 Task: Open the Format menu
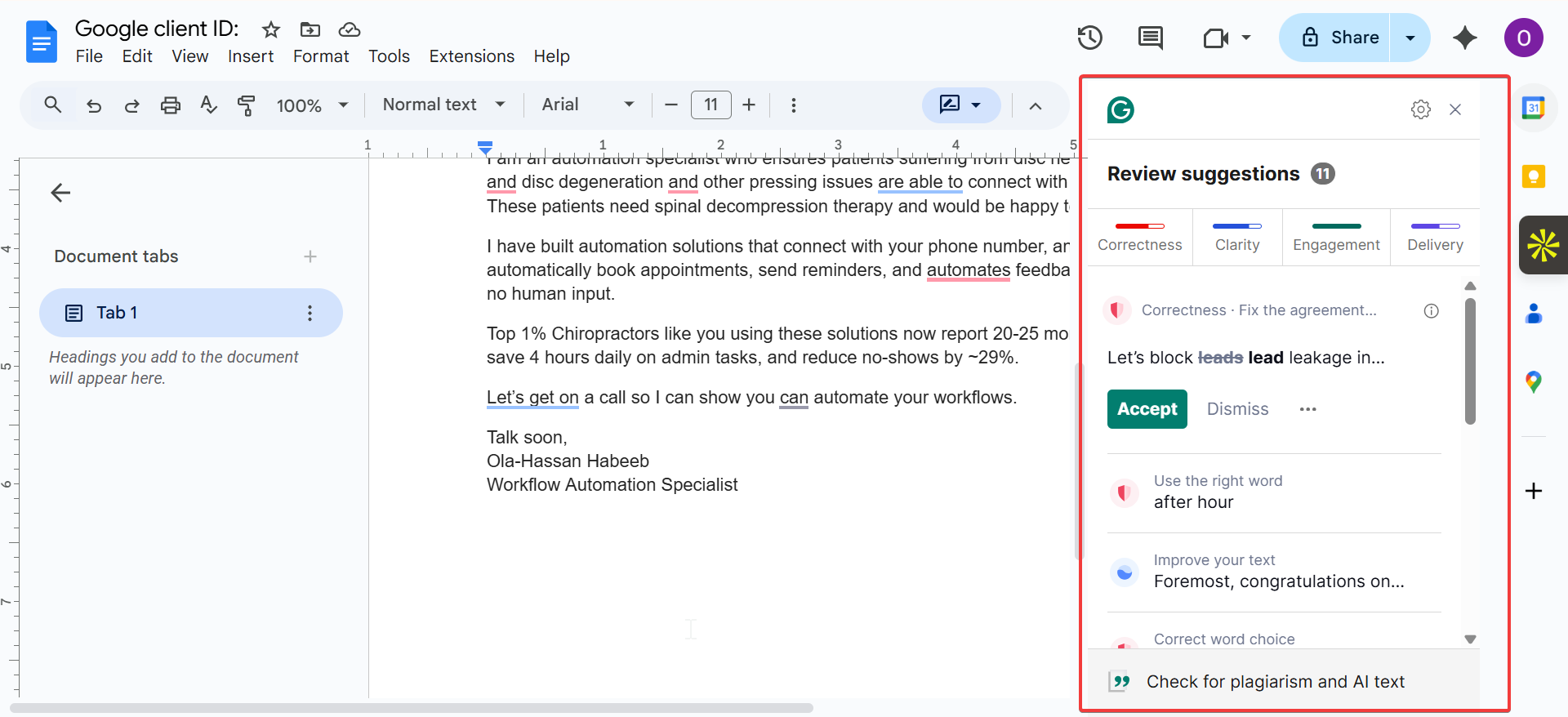(x=320, y=56)
